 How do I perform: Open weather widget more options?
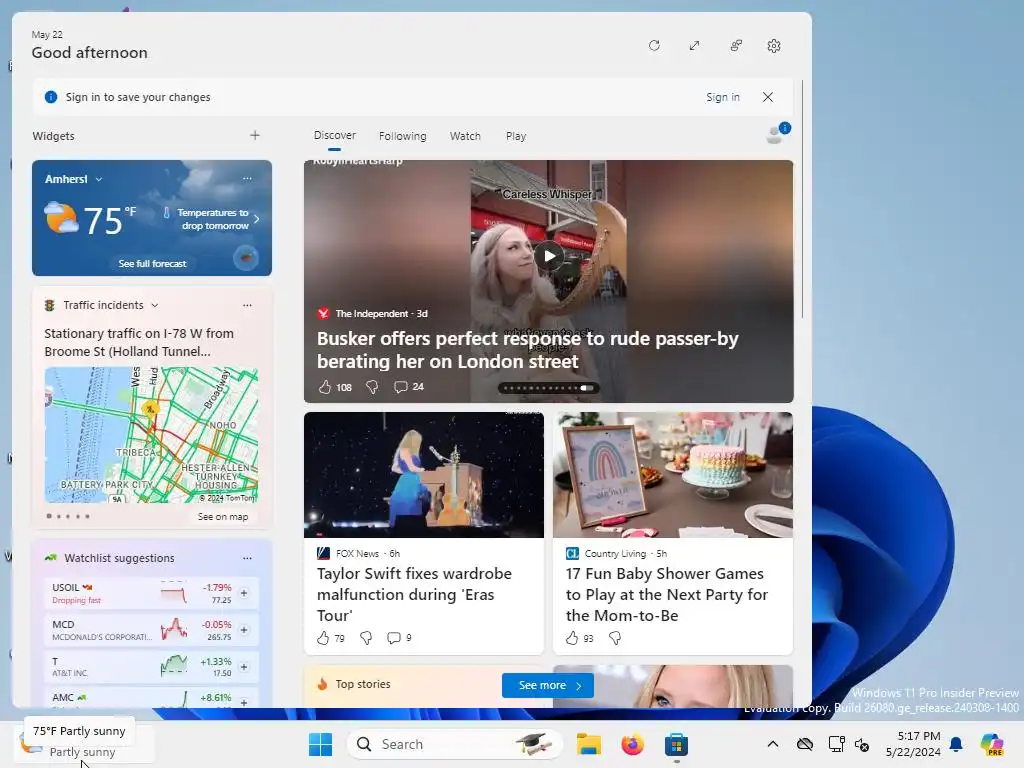(x=247, y=178)
